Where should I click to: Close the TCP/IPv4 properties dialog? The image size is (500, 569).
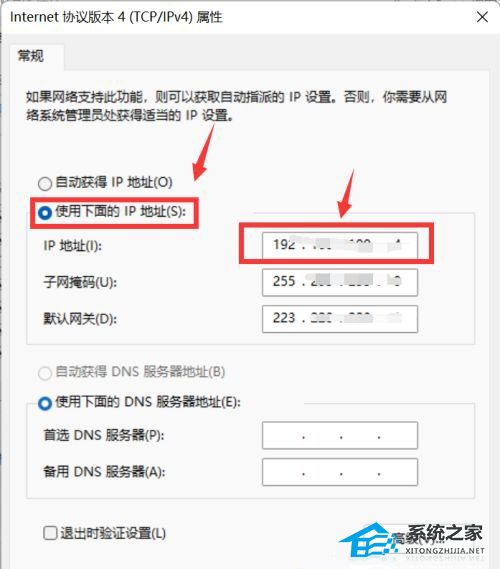pyautogui.click(x=482, y=17)
